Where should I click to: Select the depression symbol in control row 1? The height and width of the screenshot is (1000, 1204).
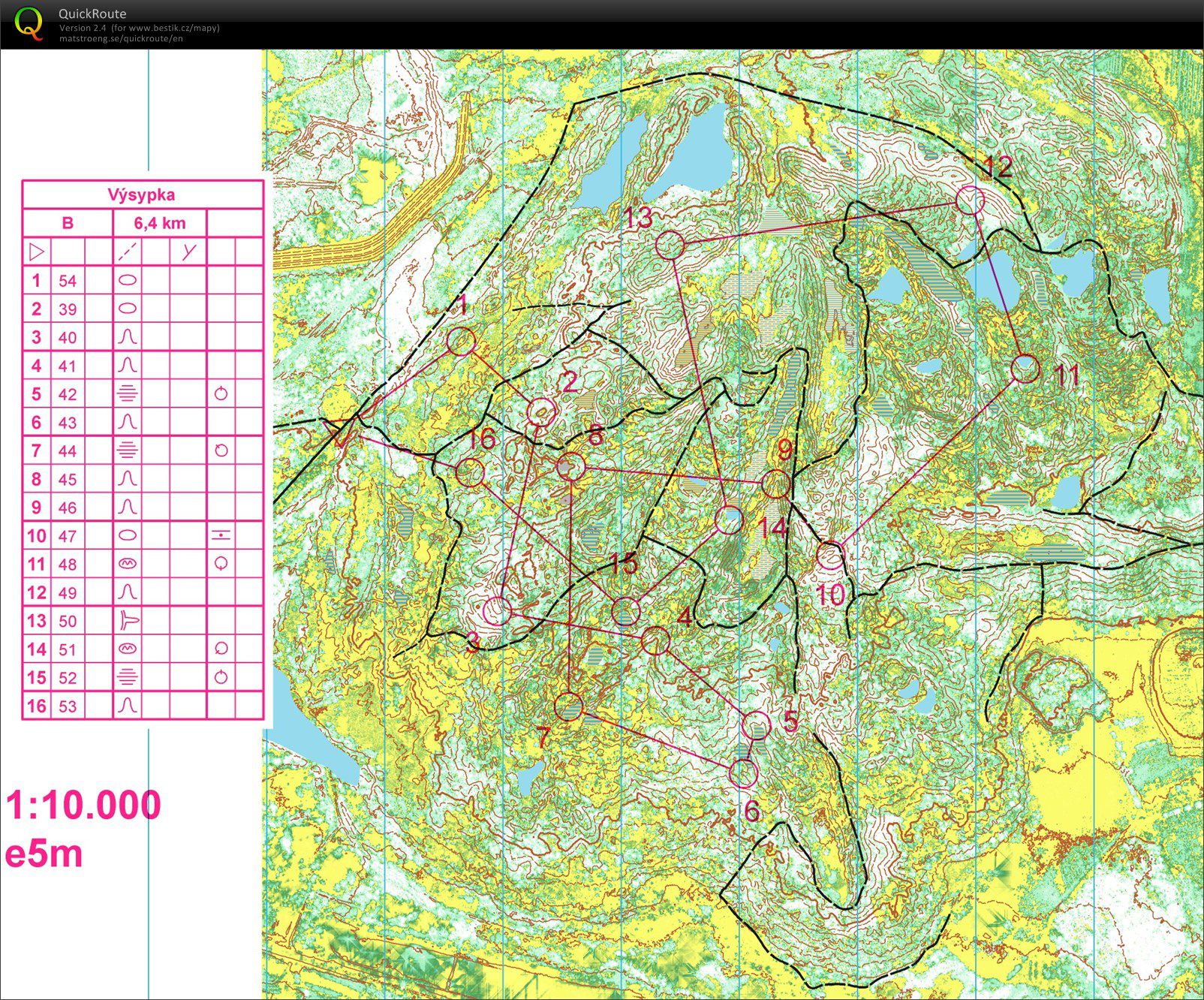point(128,281)
